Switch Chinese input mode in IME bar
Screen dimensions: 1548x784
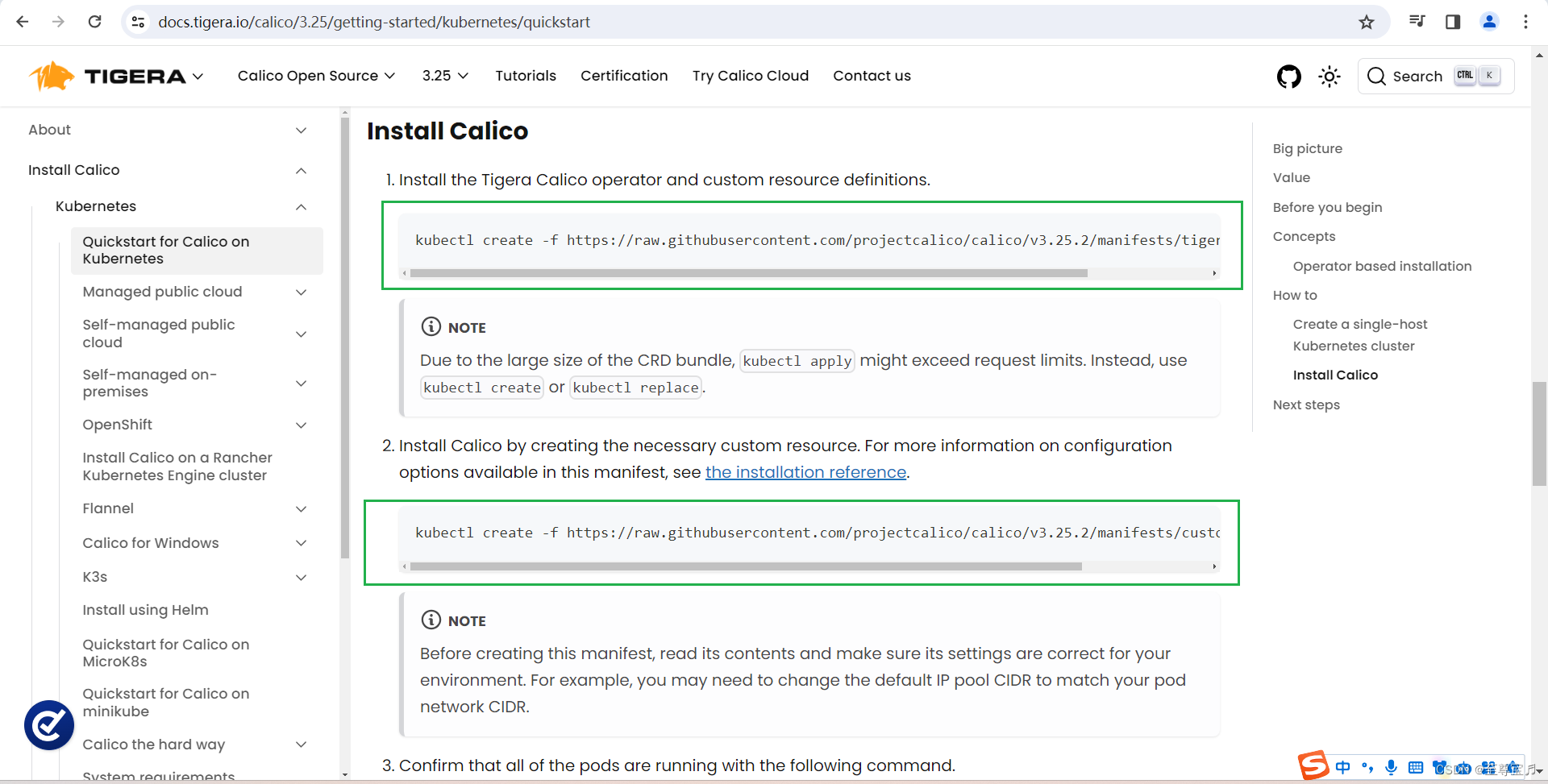coord(1342,767)
